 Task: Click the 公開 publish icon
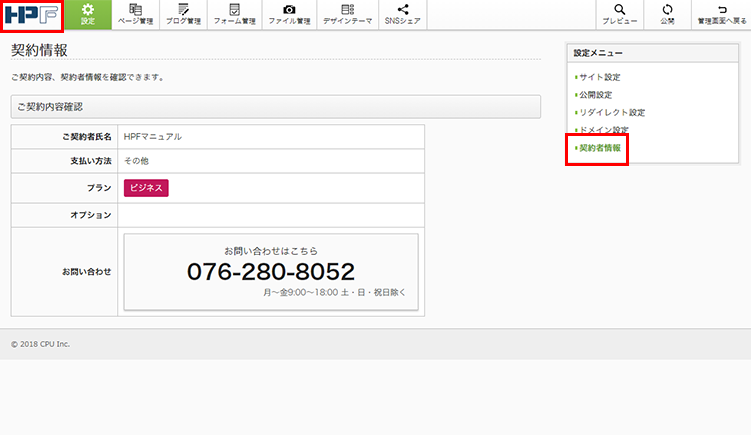667,14
